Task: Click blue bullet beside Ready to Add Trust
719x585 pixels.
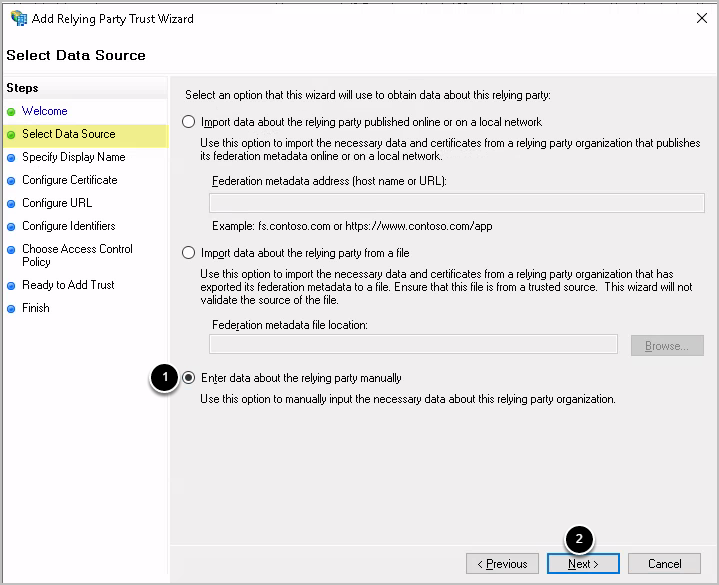Action: (x=11, y=286)
